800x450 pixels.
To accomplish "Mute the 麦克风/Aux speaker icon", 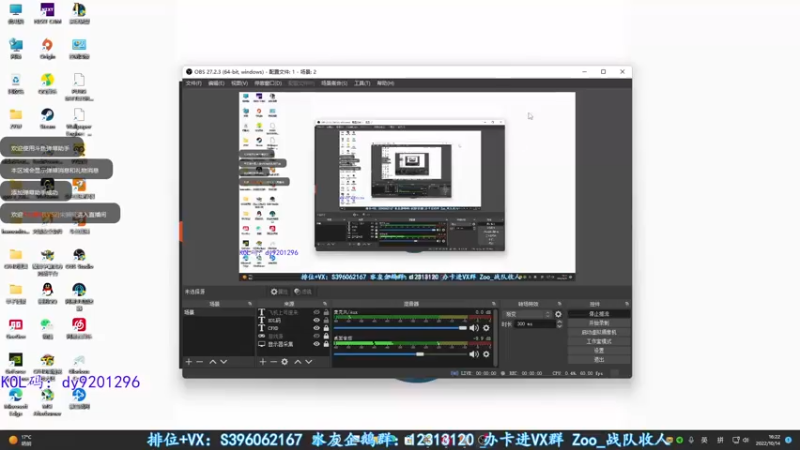I will 474,328.
